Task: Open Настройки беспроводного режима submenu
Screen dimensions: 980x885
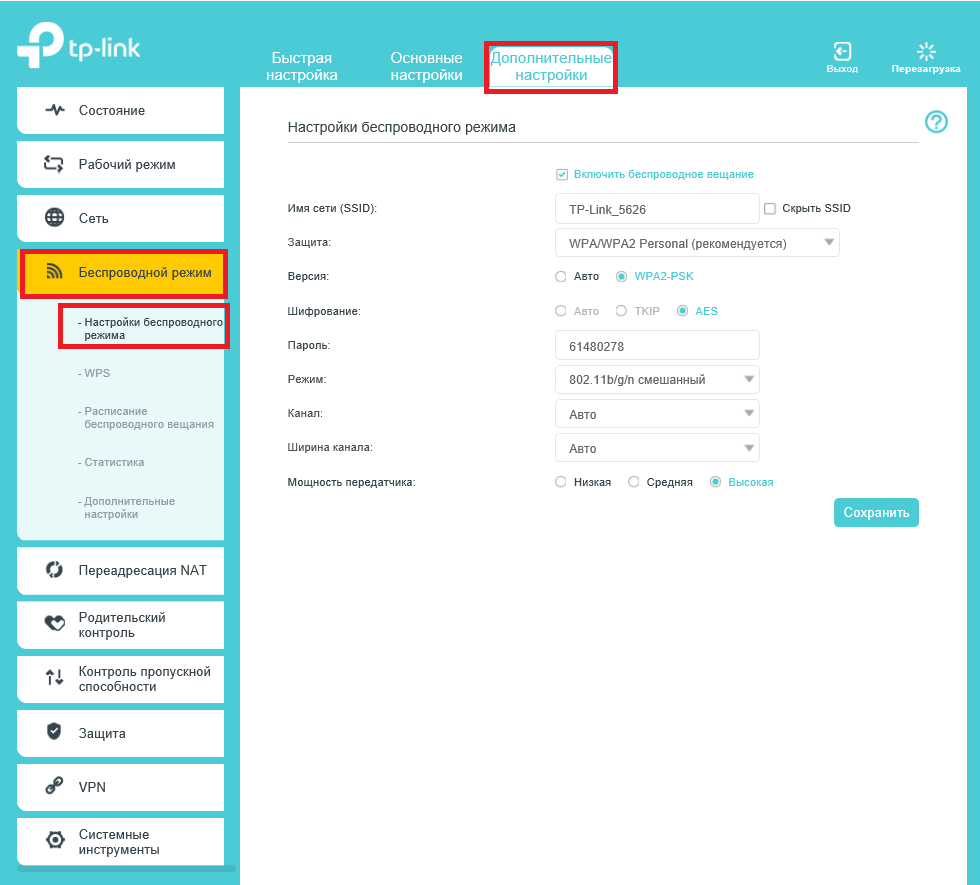Action: (150, 328)
